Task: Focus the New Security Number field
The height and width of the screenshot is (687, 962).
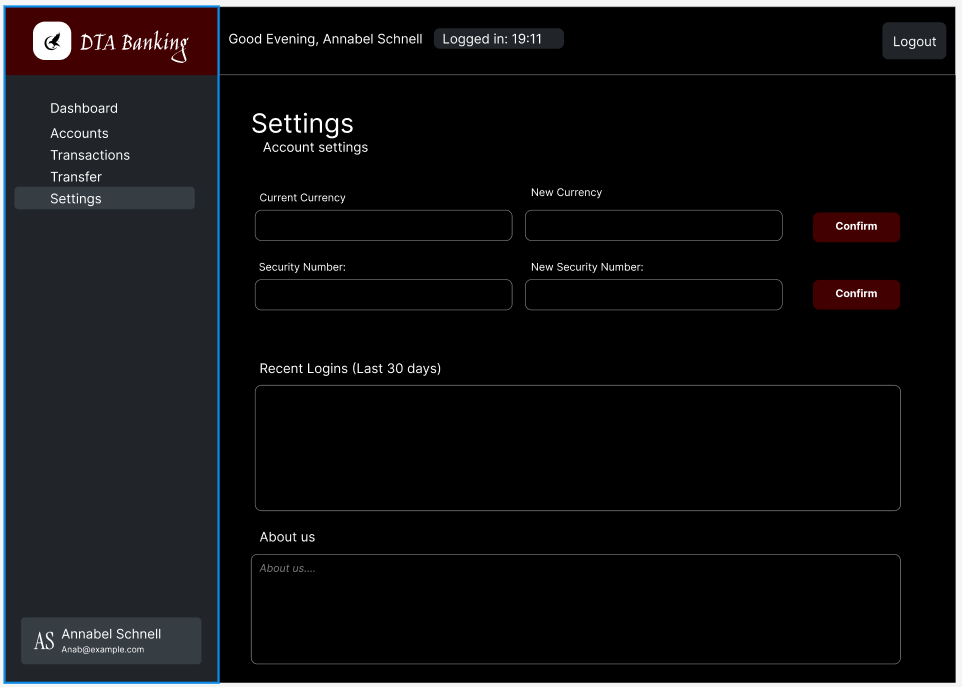Action: pos(653,295)
